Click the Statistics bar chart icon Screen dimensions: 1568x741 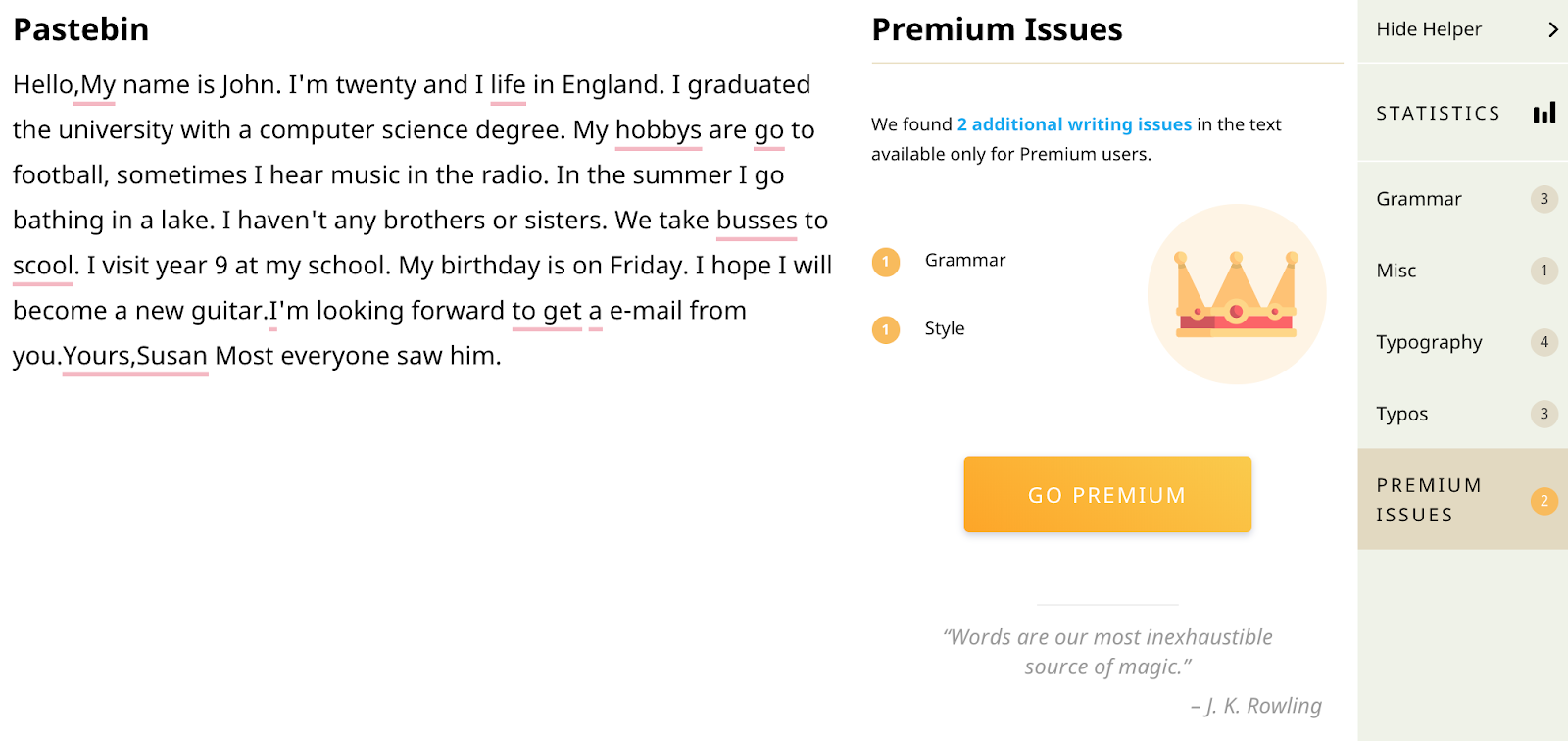pos(1544,113)
